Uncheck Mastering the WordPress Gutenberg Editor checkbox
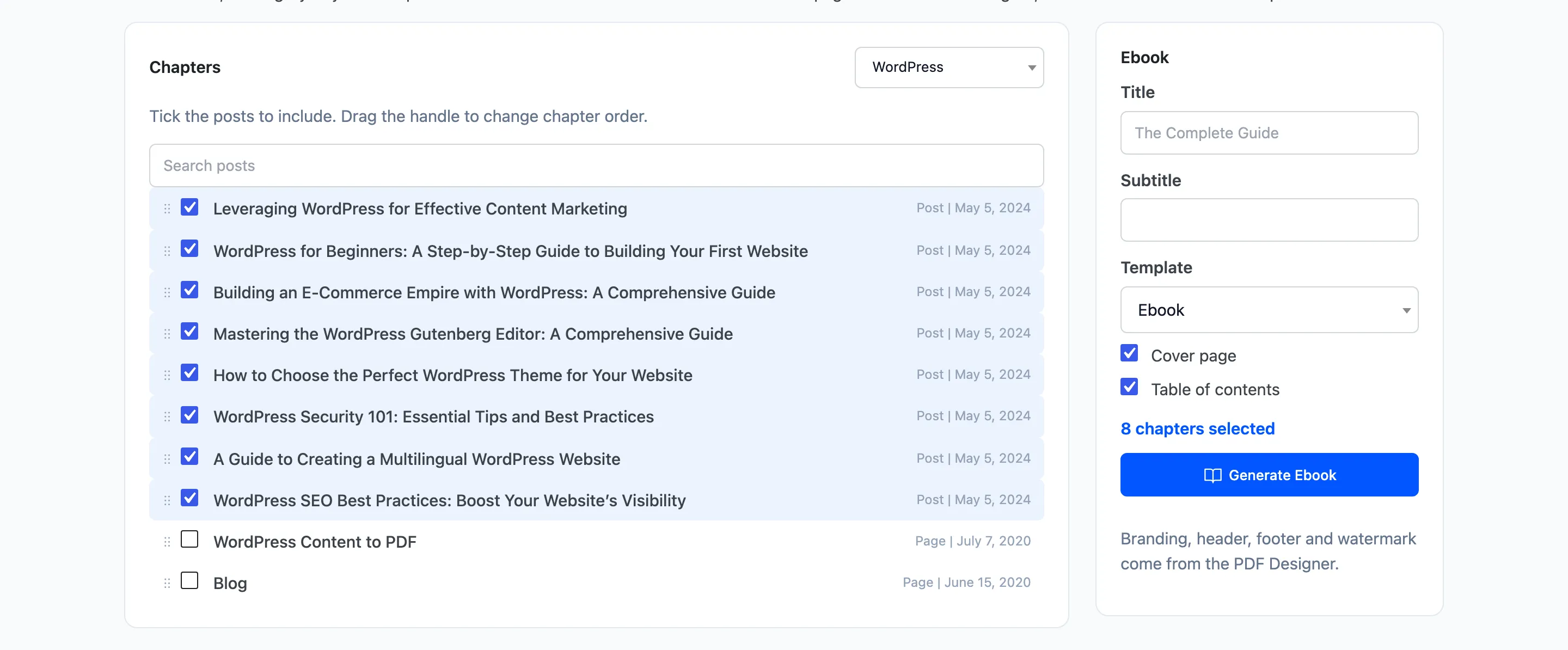This screenshot has height=650, width=1568. click(189, 331)
